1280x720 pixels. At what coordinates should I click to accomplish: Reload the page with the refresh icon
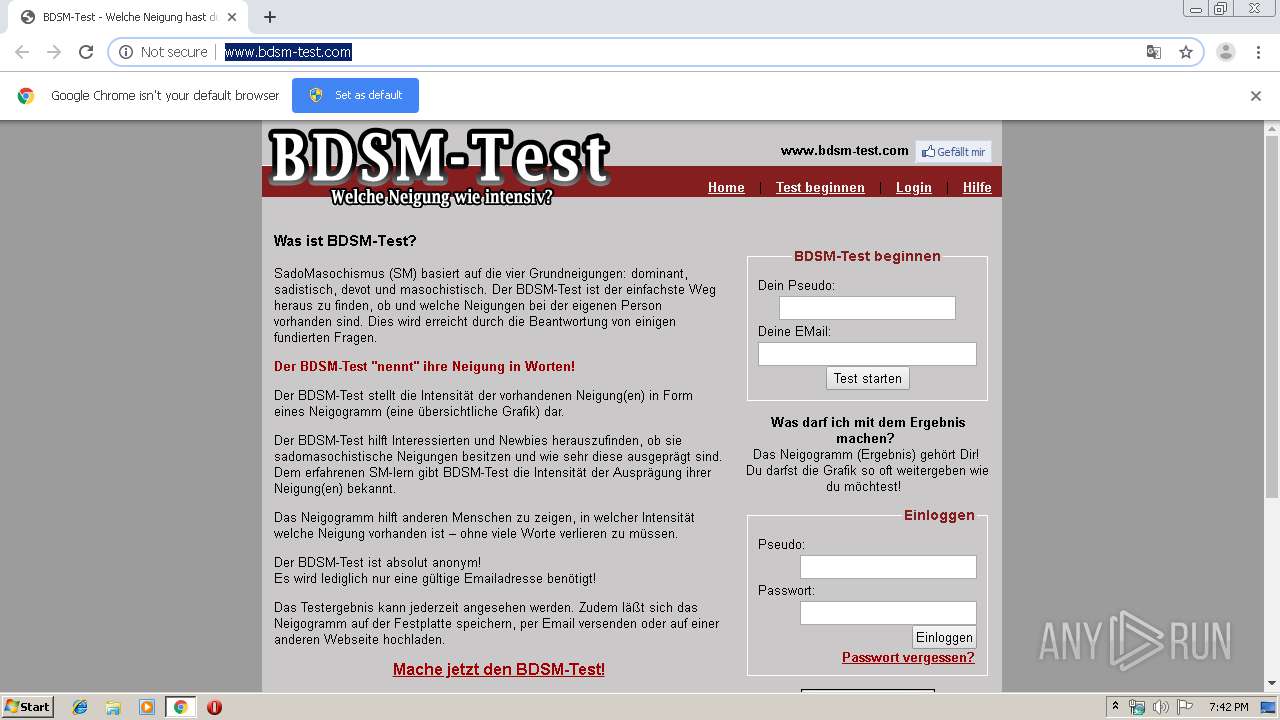click(x=86, y=52)
